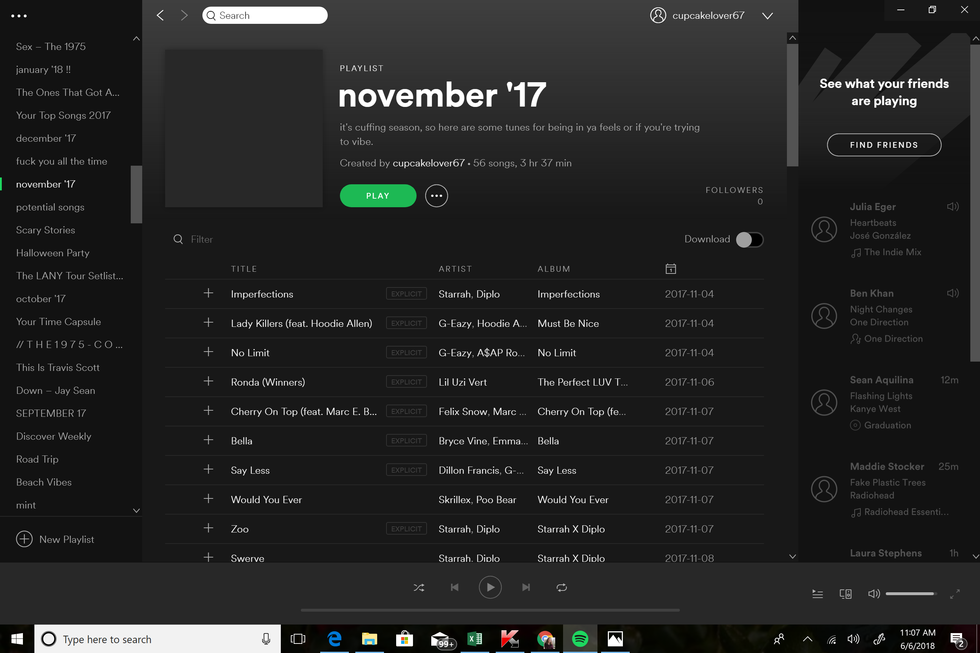Open the three-dot app menu at top left
Viewport: 980px width, 653px height.
point(19,16)
